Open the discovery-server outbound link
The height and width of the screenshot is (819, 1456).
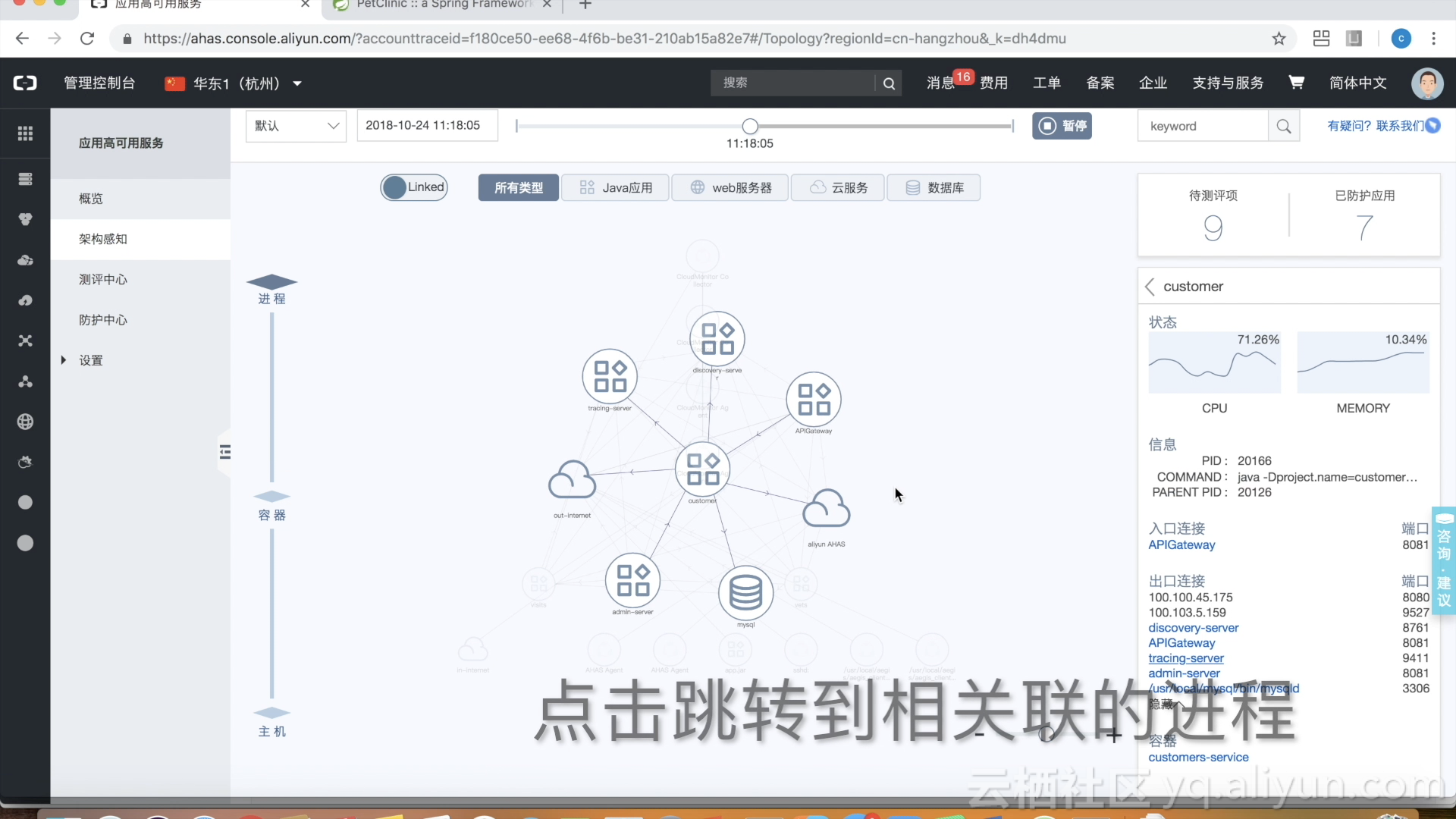(x=1193, y=628)
